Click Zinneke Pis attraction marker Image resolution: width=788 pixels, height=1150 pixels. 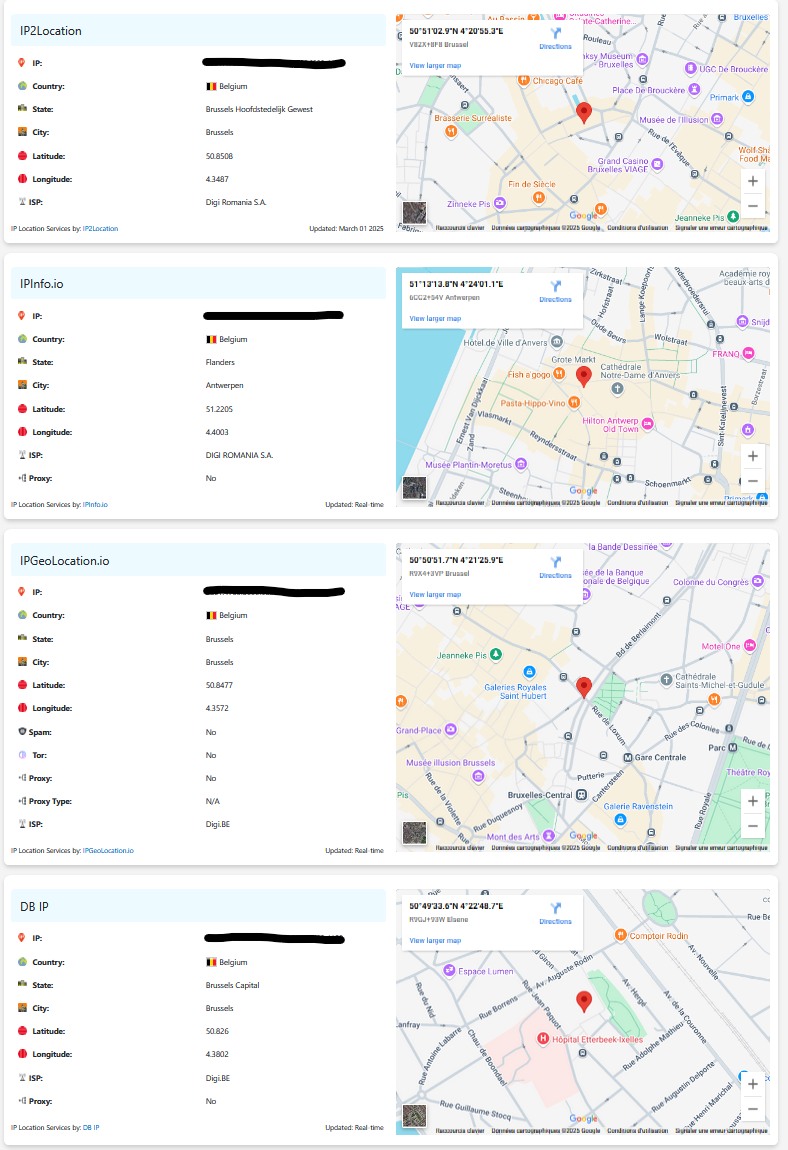coord(500,203)
